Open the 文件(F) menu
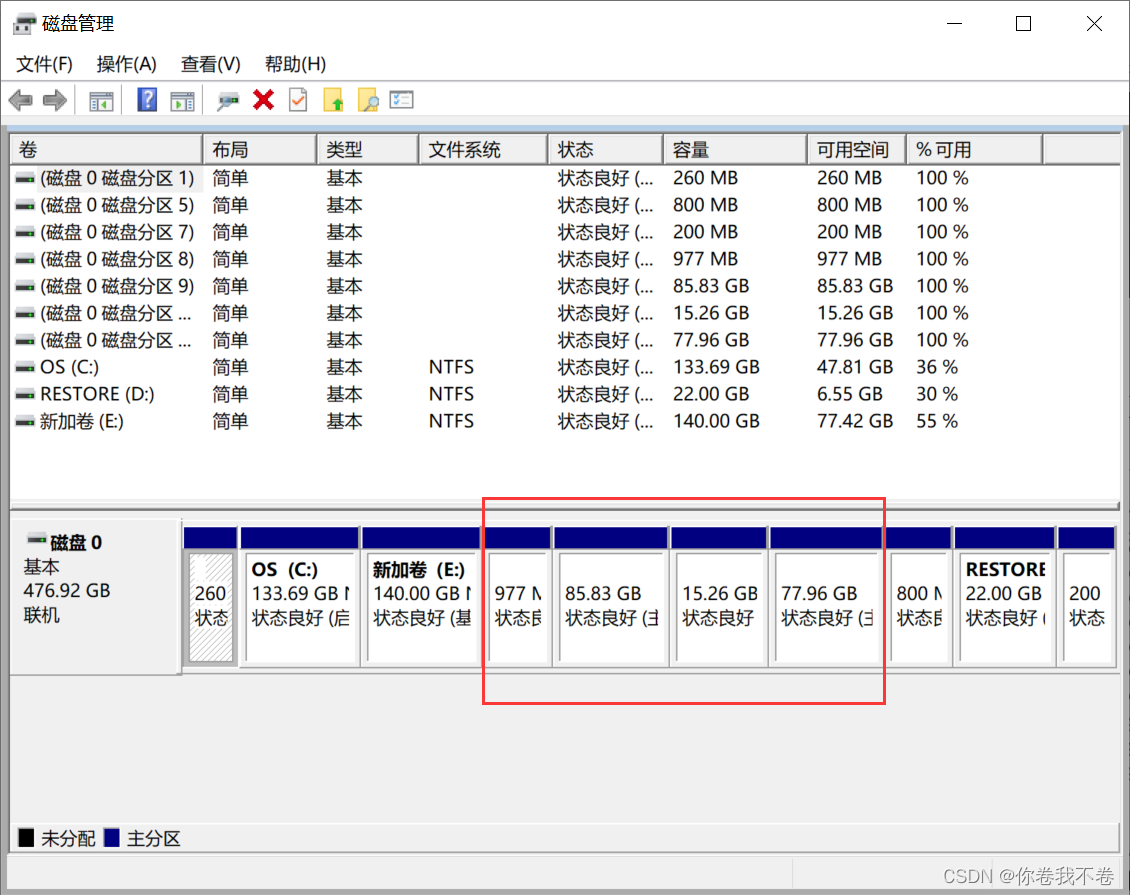This screenshot has width=1130, height=895. coord(44,64)
